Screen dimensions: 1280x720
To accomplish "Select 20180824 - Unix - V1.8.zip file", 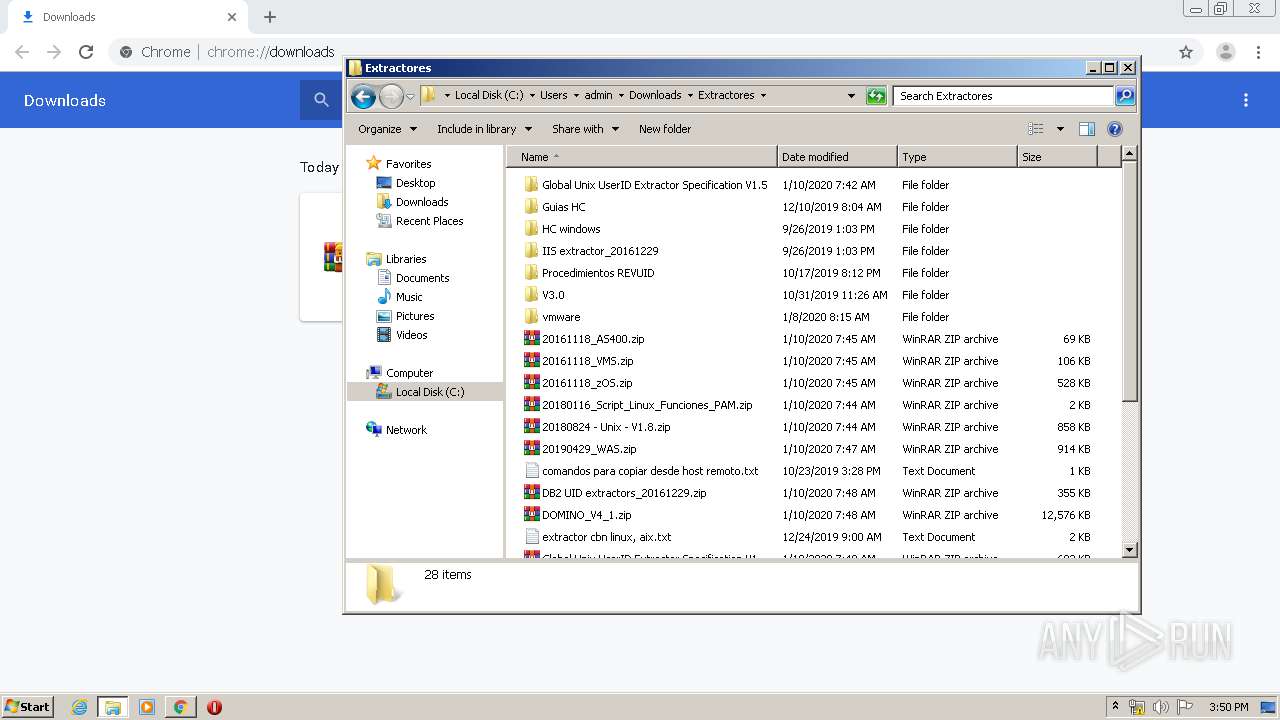I will 606,427.
